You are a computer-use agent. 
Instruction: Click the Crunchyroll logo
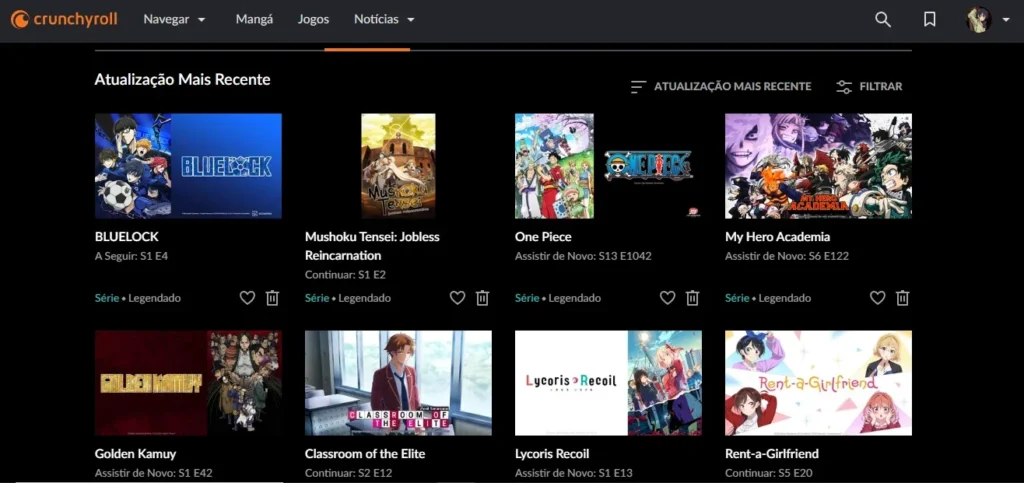64,19
